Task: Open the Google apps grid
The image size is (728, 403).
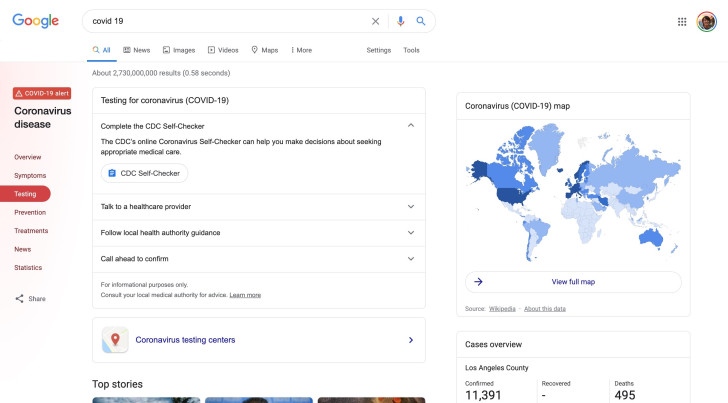Action: click(682, 21)
